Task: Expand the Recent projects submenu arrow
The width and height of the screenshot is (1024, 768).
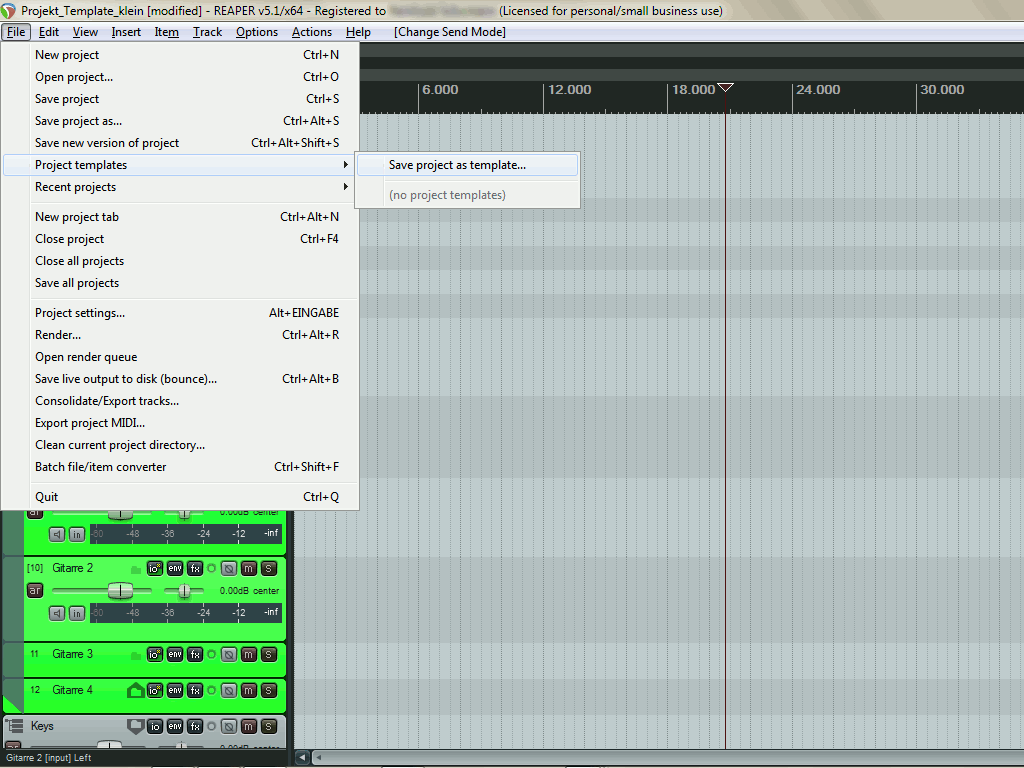Action: tap(345, 187)
